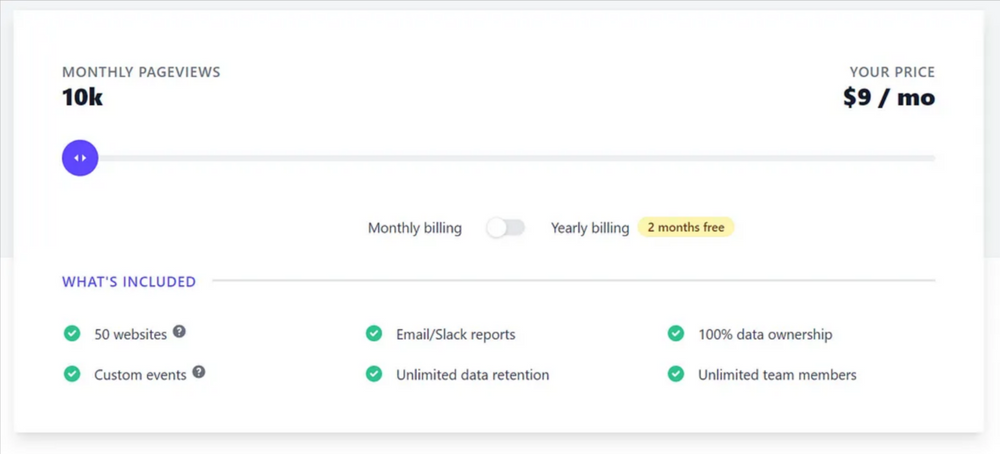Screen dimensions: 1000x454
Task: Click the help icon beside Custom events
Action: [x=199, y=372]
